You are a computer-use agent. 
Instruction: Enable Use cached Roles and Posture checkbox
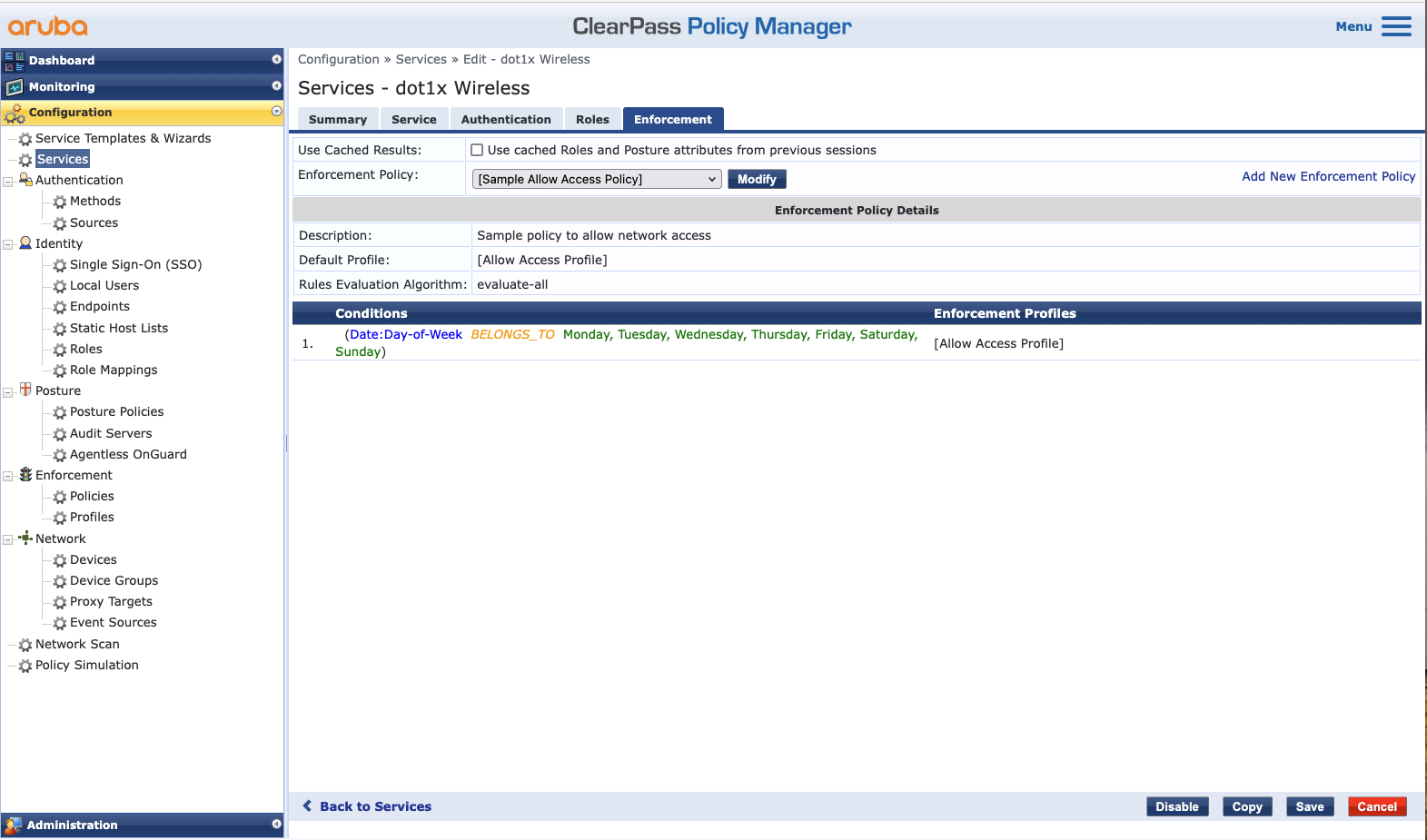click(x=477, y=151)
